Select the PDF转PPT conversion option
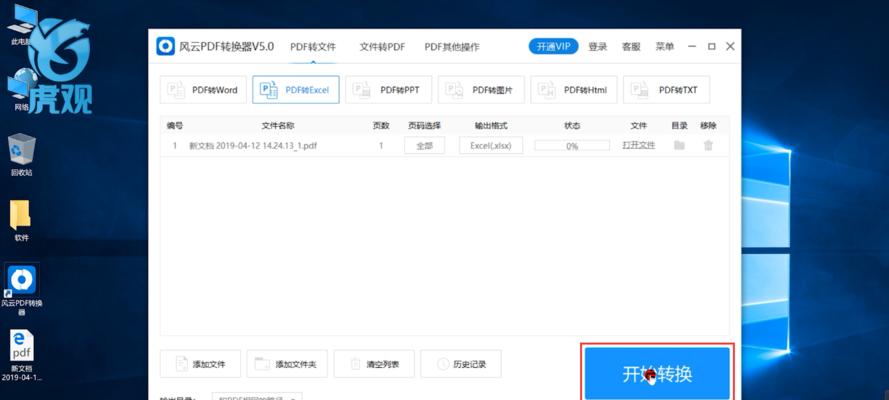The image size is (889, 400). (x=388, y=90)
